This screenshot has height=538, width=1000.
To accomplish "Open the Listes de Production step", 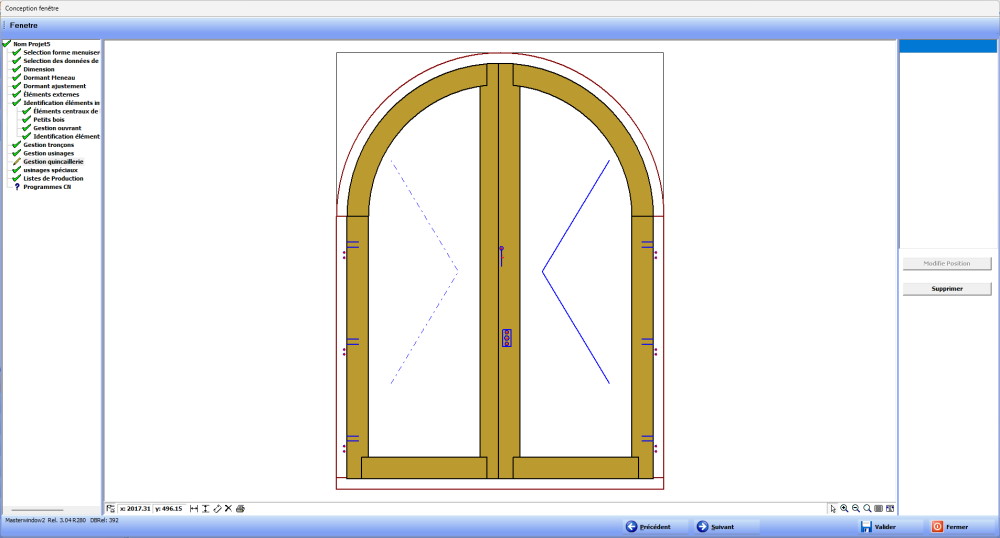I will coord(54,178).
